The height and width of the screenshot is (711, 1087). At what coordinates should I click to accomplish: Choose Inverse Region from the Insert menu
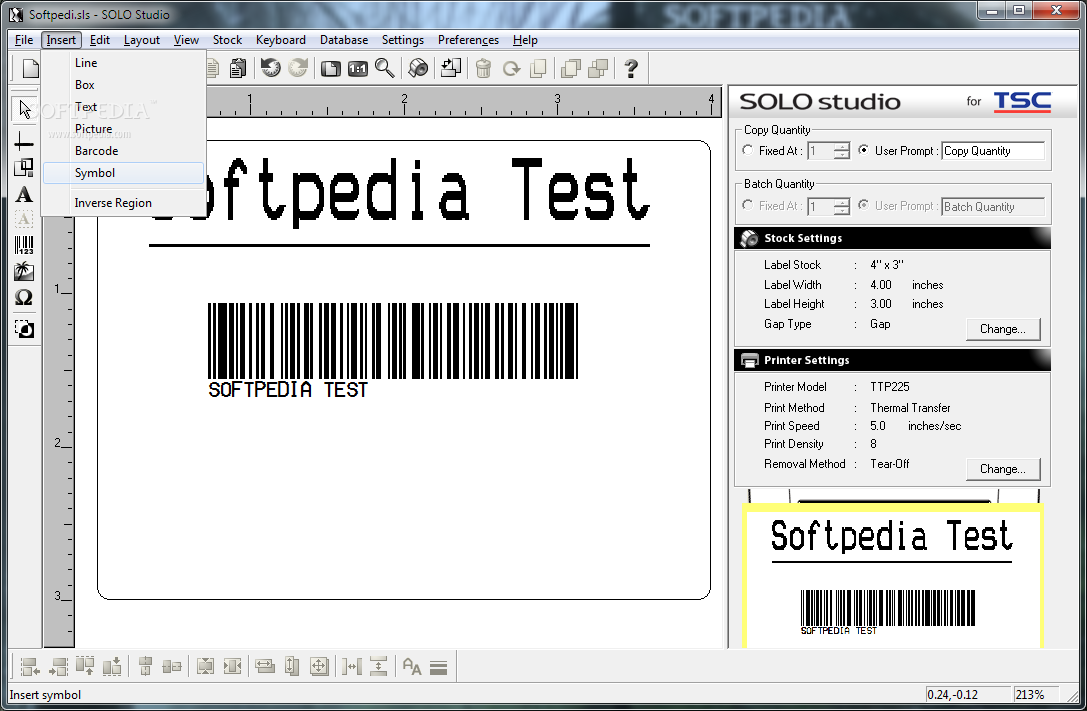[x=123, y=203]
